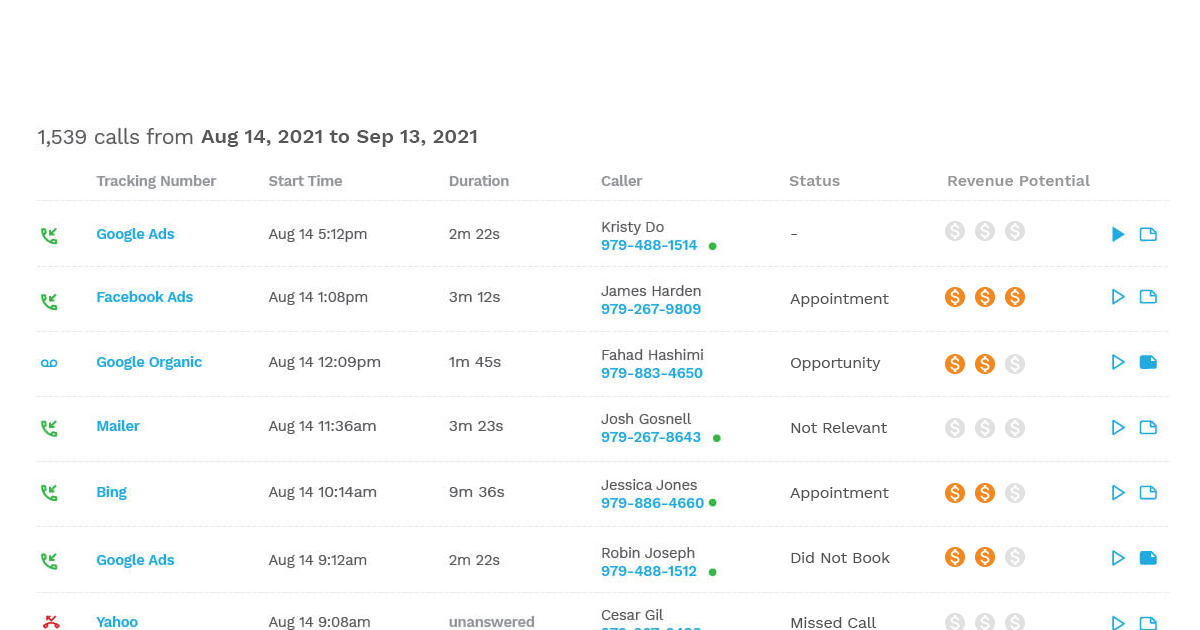Play the James Harden call recording
Screen dimensions: 1200x630
[1118, 297]
